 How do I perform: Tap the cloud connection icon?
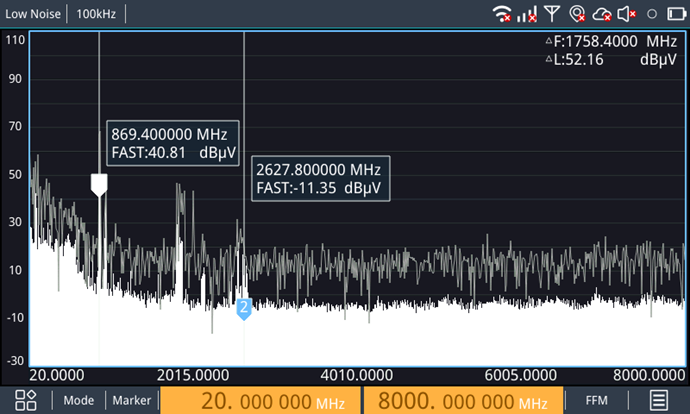click(602, 14)
